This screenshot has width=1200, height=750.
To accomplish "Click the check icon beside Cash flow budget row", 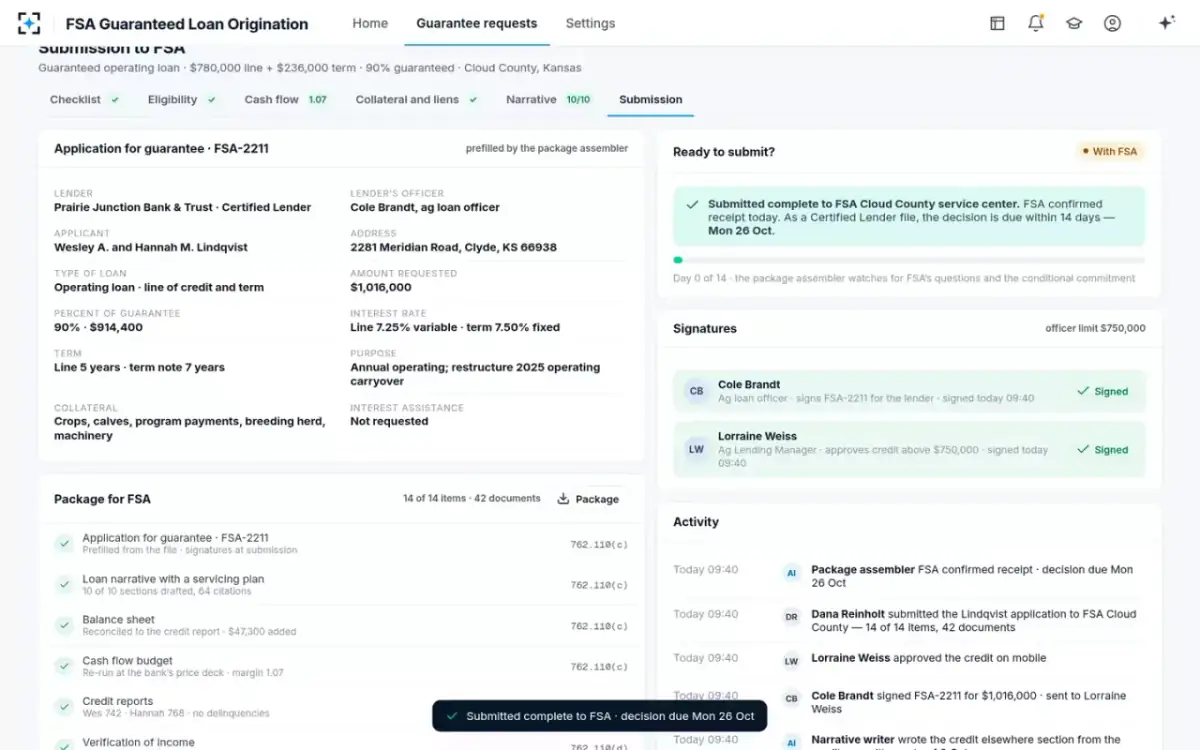I will click(64, 666).
